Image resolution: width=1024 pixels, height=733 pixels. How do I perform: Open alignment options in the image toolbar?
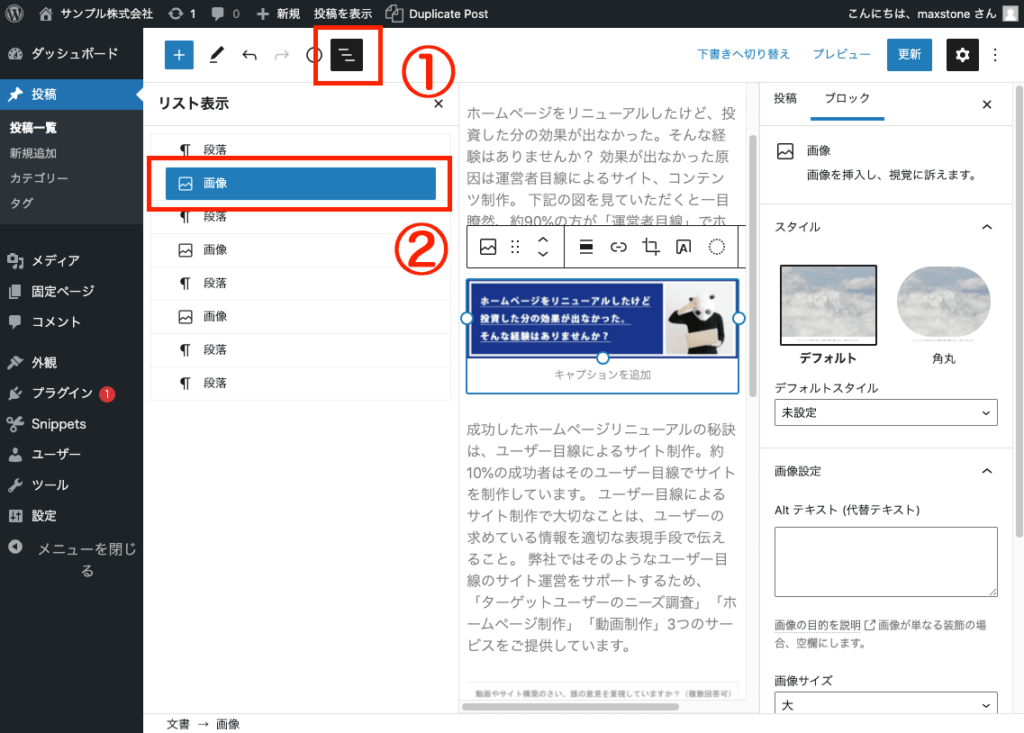[x=587, y=247]
